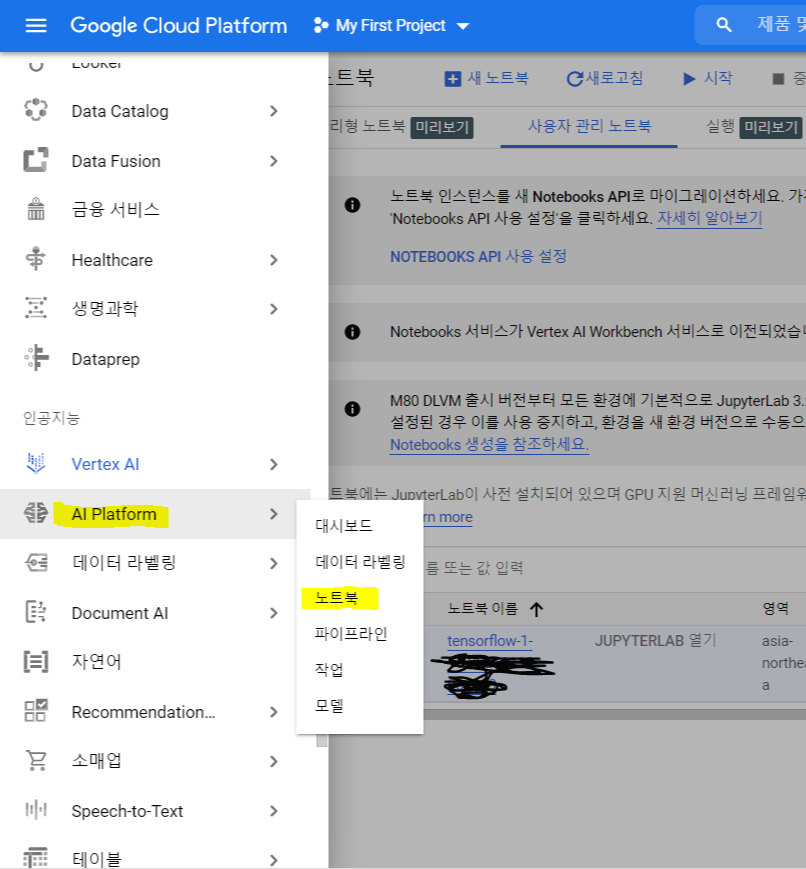This screenshot has width=806, height=869.
Task: Click the 영역 column header
Action: (775, 609)
